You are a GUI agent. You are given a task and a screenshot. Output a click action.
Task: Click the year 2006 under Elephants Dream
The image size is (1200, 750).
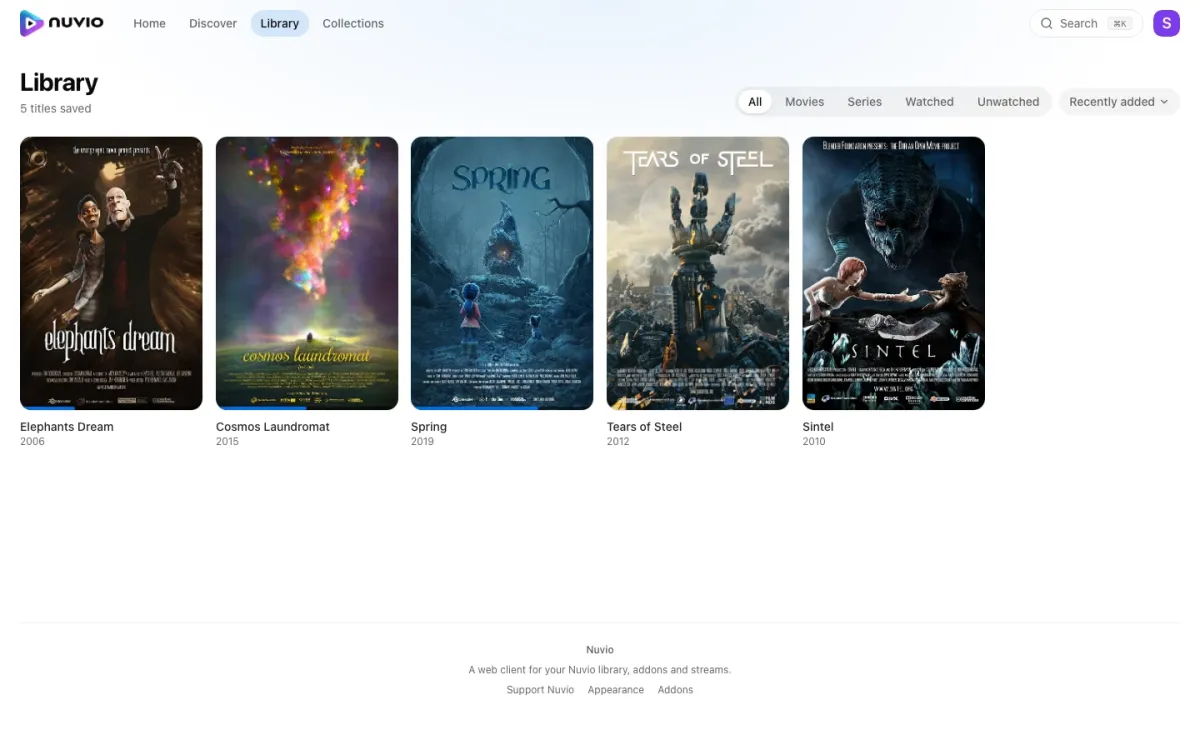[32, 441]
